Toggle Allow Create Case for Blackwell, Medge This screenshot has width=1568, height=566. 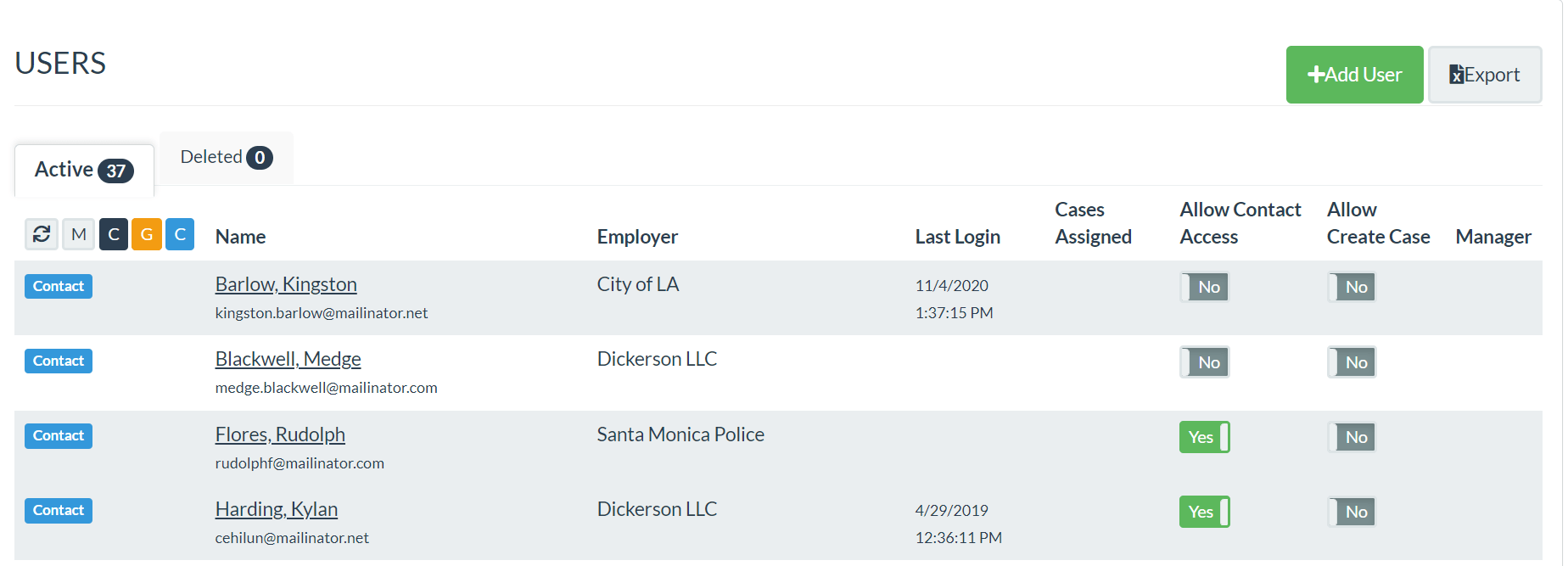pyautogui.click(x=1351, y=362)
